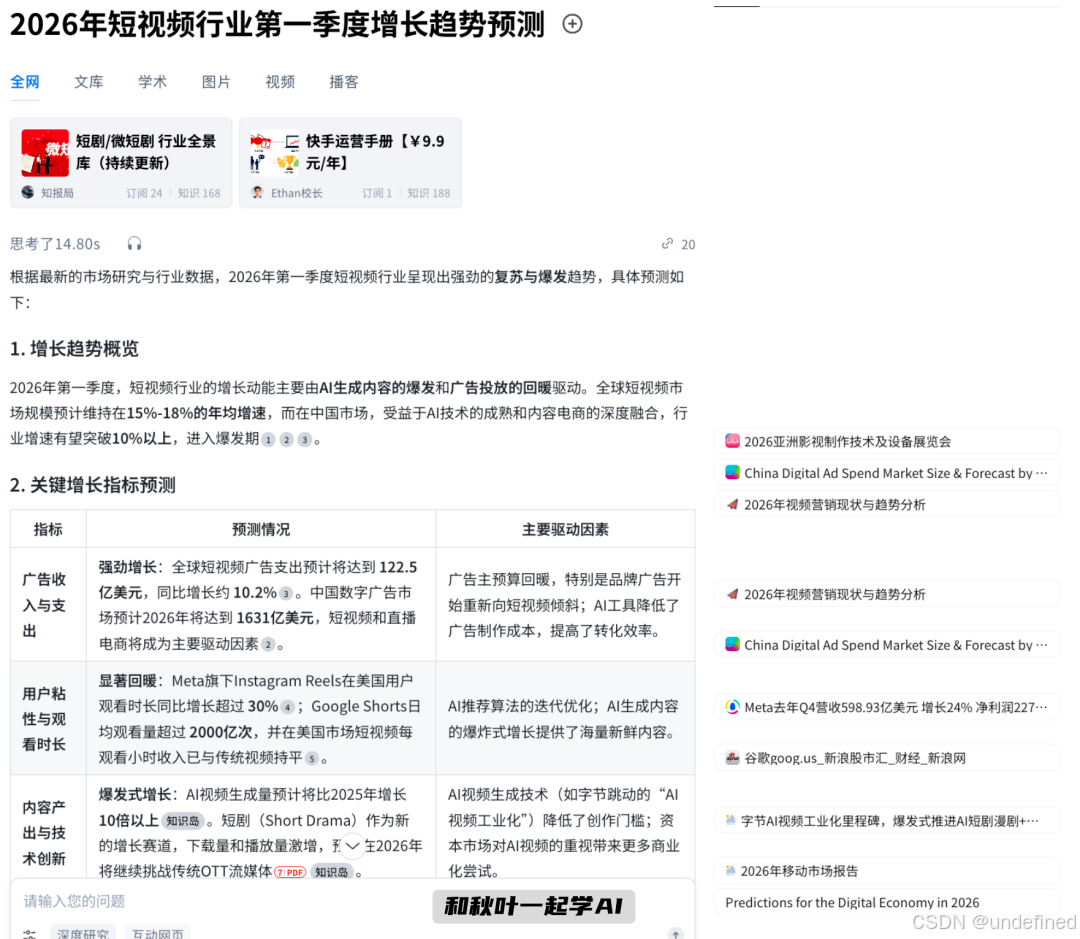Open the 学术 search tab
This screenshot has height=939, width=1080.
(152, 82)
